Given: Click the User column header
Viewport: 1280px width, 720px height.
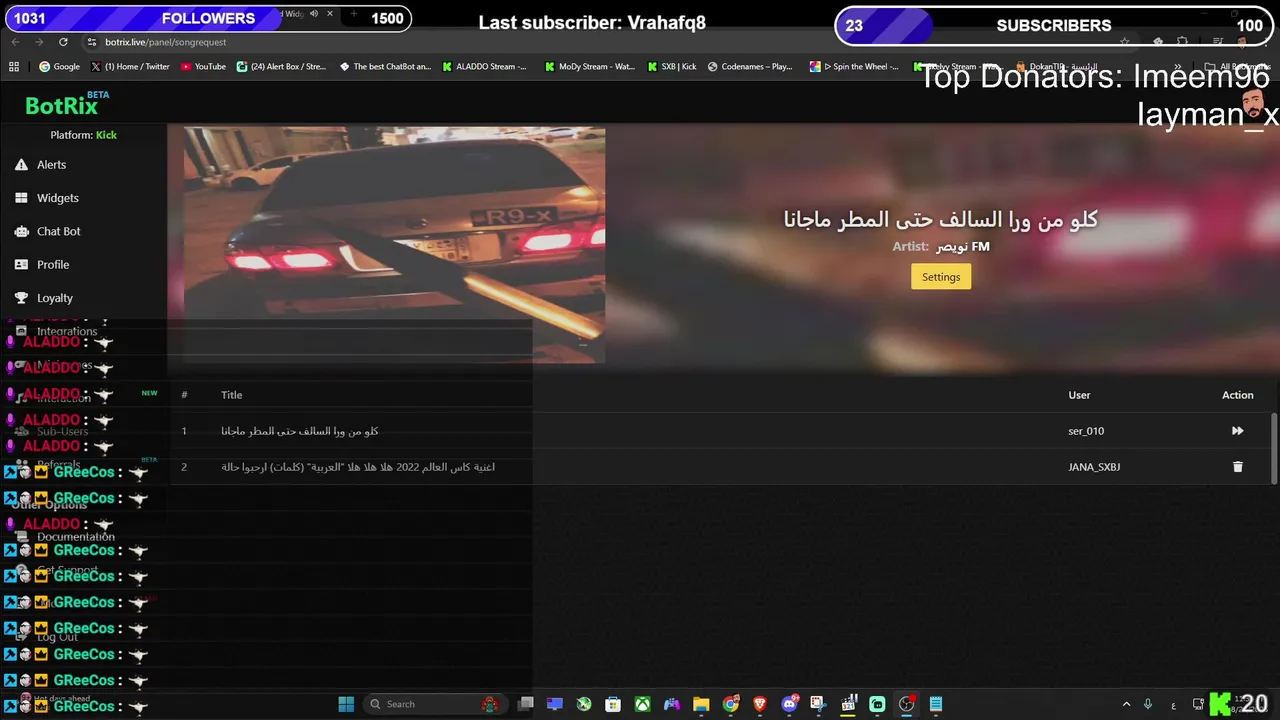Looking at the screenshot, I should [x=1079, y=395].
